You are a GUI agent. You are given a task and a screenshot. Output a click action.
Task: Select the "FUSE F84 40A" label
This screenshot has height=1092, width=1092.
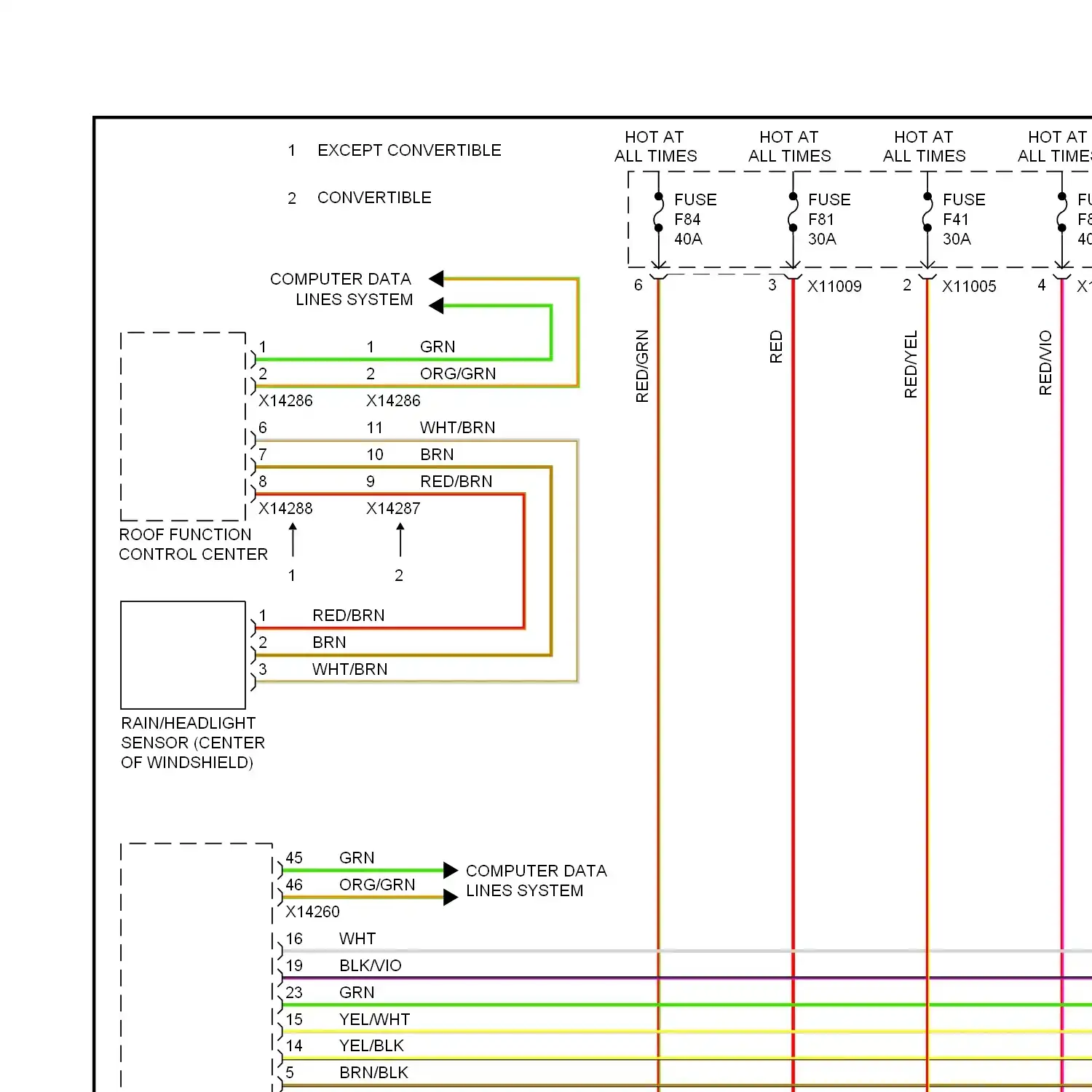click(x=695, y=219)
